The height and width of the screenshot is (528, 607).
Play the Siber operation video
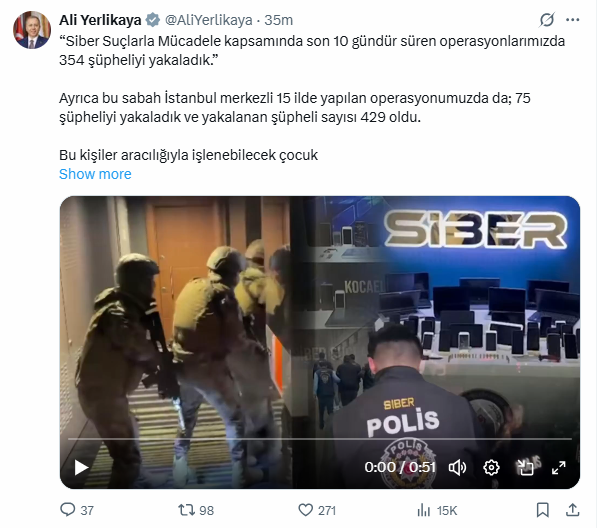[81, 467]
